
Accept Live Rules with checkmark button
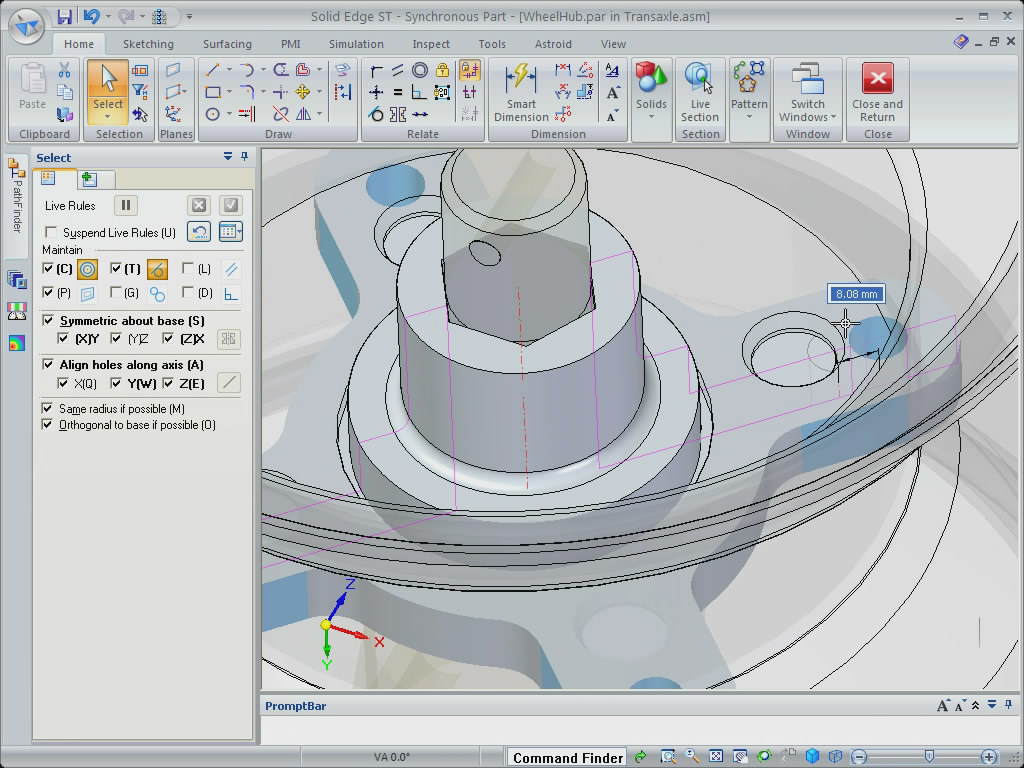(x=231, y=206)
